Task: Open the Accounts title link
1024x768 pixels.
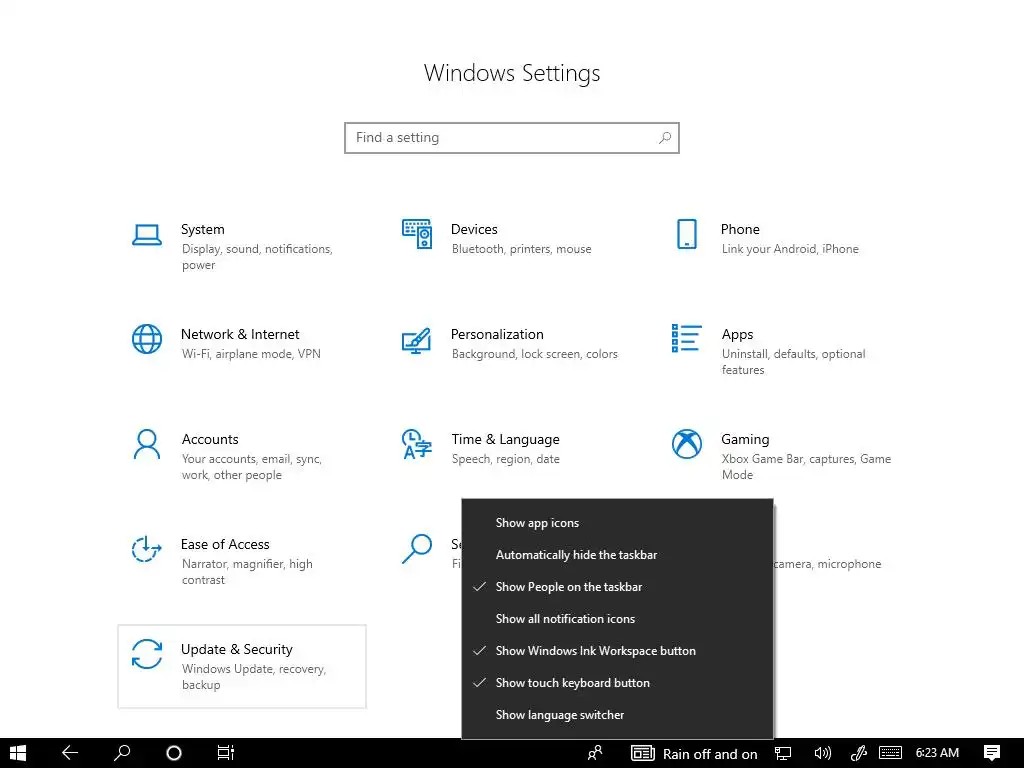Action: pos(210,440)
